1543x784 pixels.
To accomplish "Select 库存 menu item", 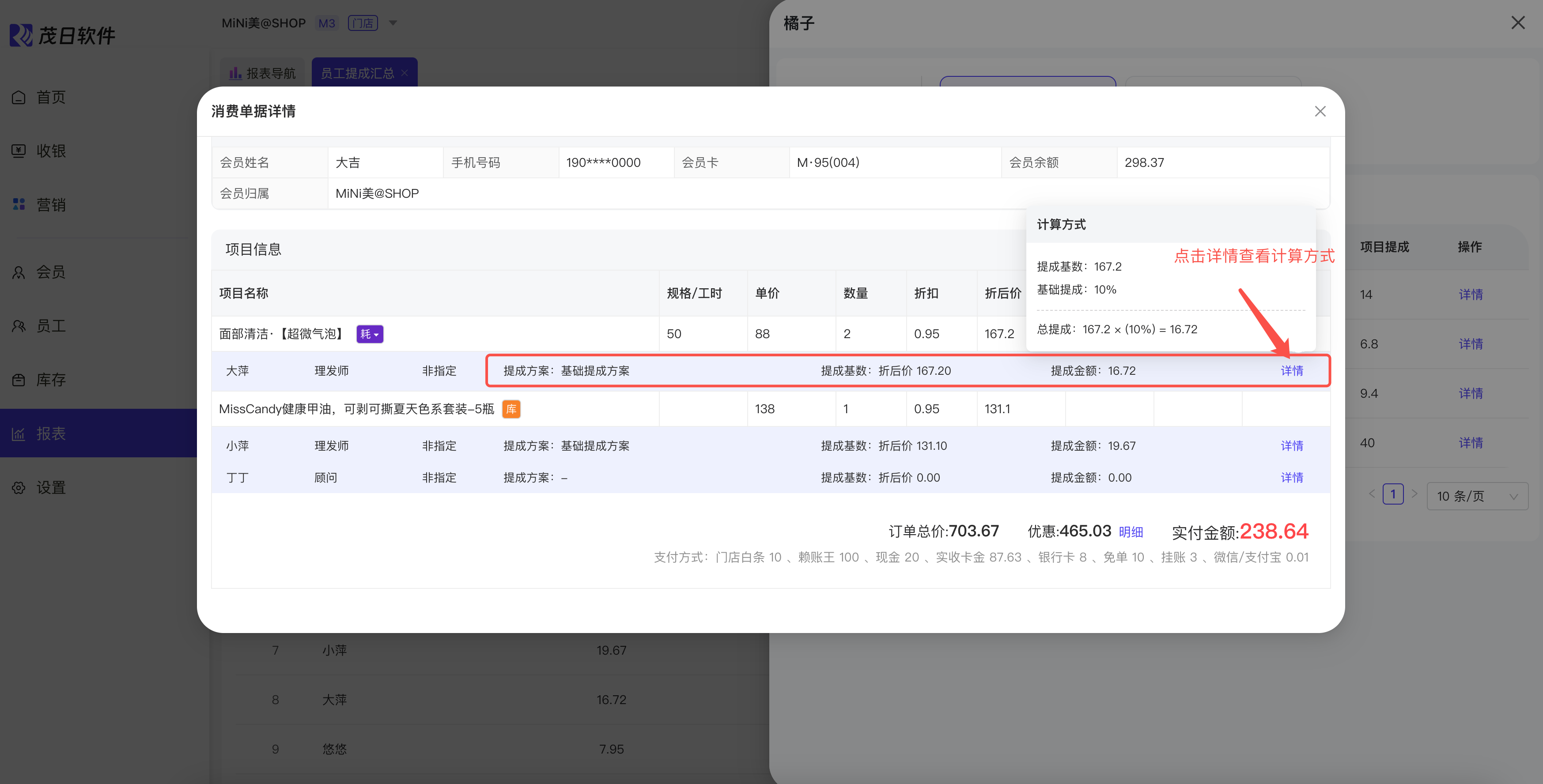I will click(99, 381).
